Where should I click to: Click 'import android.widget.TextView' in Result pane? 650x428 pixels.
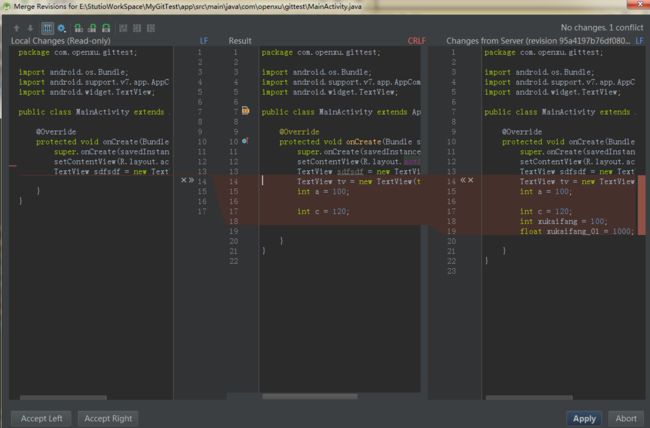[x=330, y=92]
